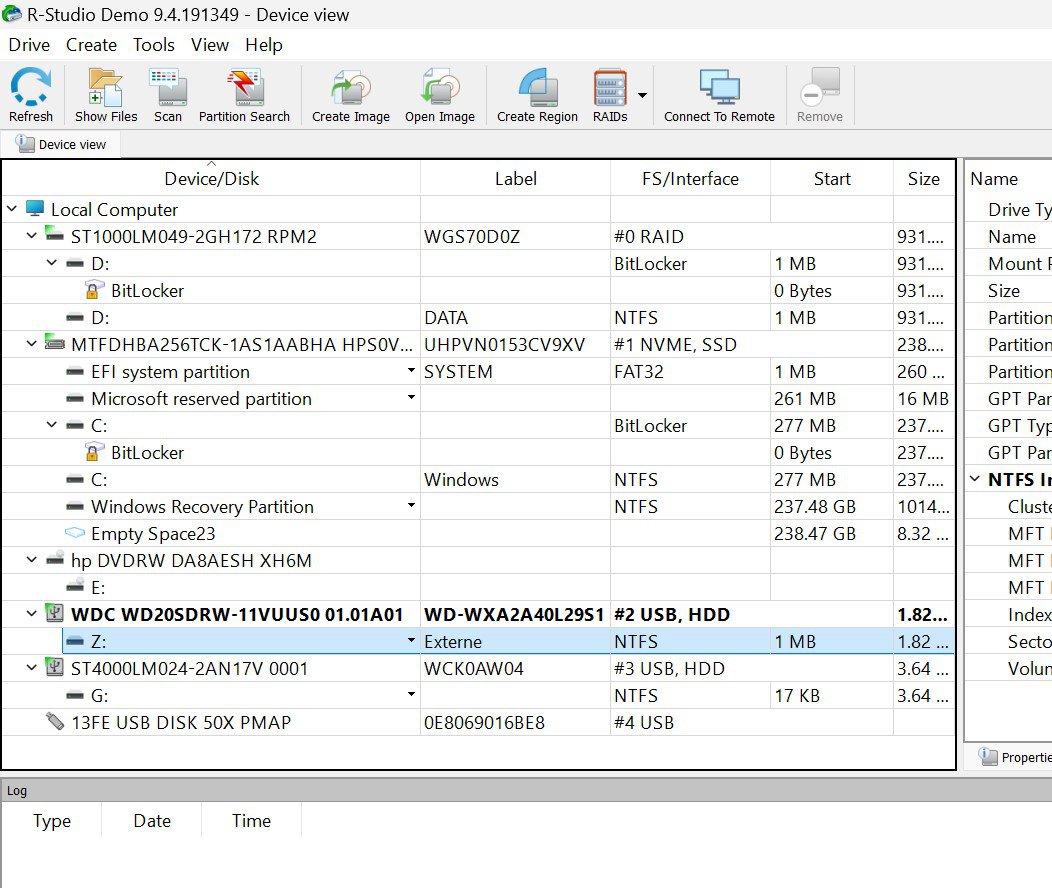Image resolution: width=1052 pixels, height=888 pixels.
Task: Select the Create Region tool
Action: 537,96
